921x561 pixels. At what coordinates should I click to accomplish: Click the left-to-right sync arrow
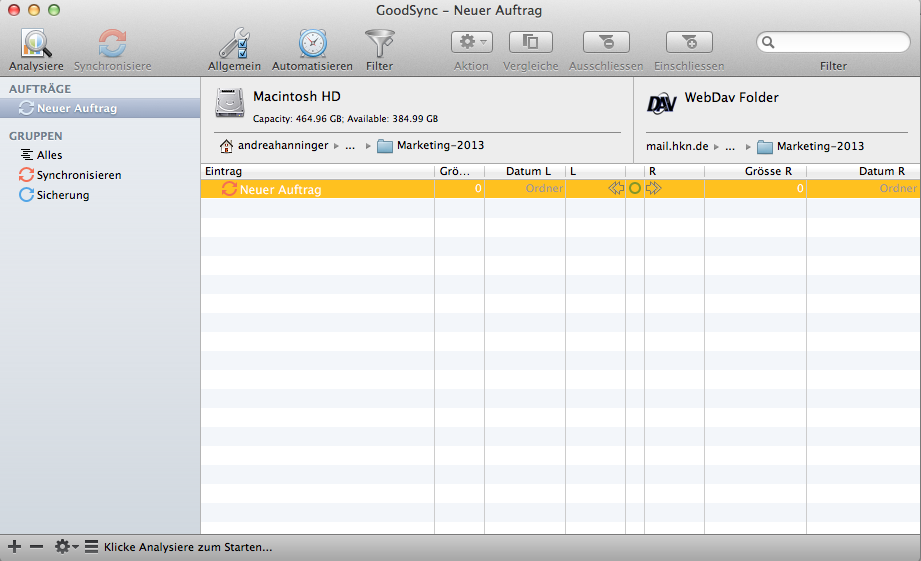coord(654,188)
